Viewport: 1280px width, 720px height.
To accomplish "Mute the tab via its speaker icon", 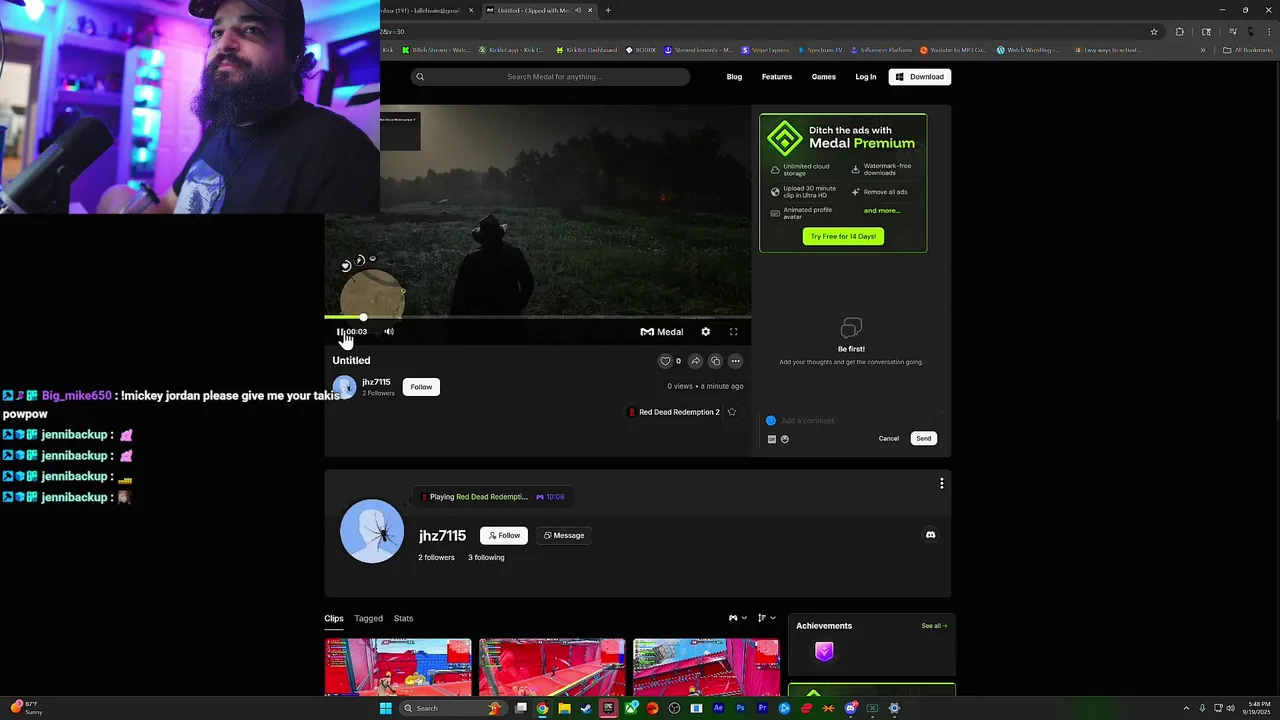I will pyautogui.click(x=578, y=10).
